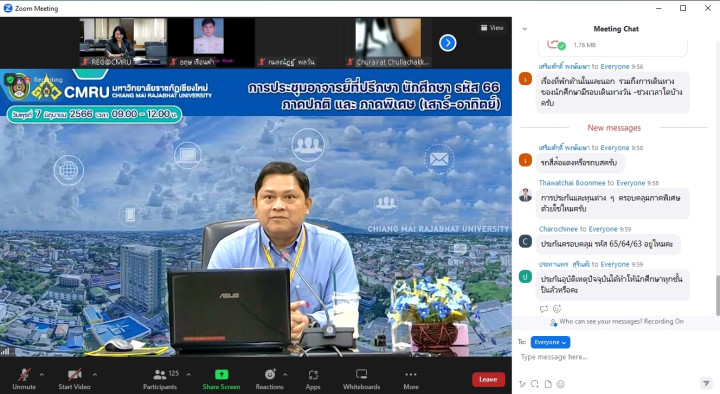Select the Everyone recipient dropdown
Image resolution: width=720 pixels, height=394 pixels.
point(550,342)
